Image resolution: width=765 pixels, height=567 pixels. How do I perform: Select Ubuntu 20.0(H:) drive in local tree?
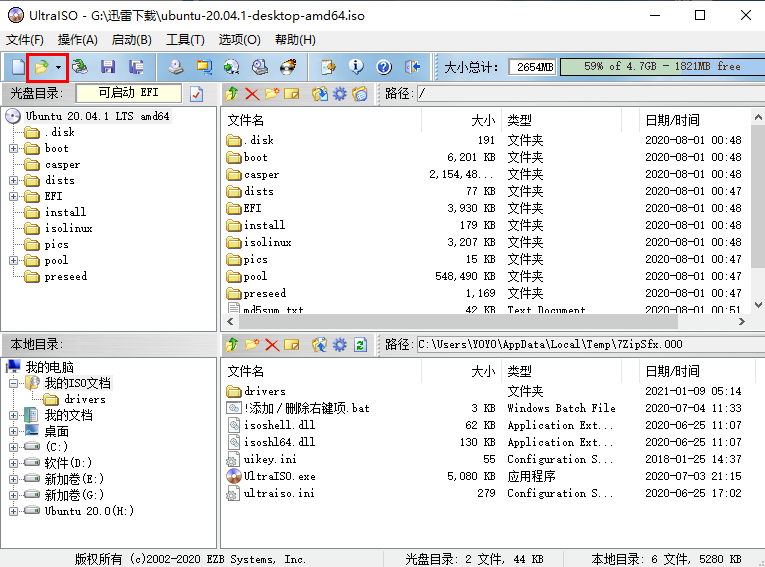point(89,511)
